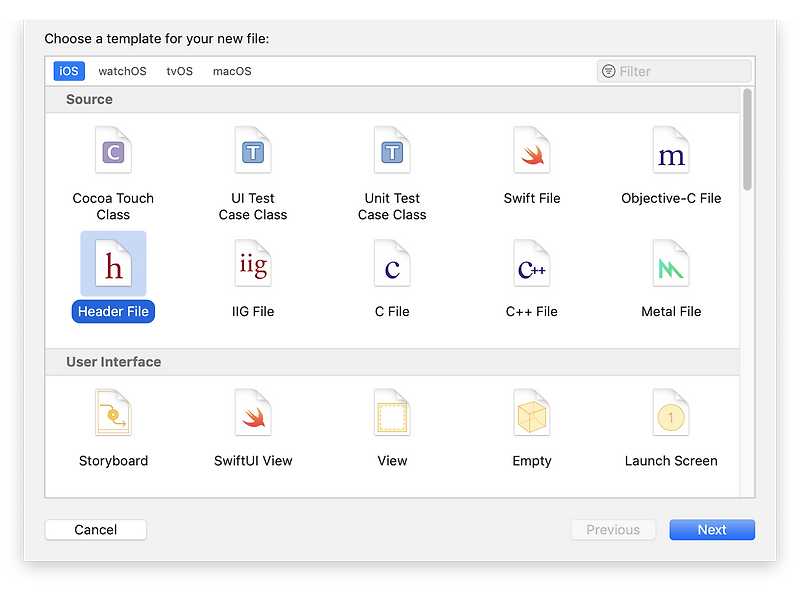Click the Header File label

point(113,311)
